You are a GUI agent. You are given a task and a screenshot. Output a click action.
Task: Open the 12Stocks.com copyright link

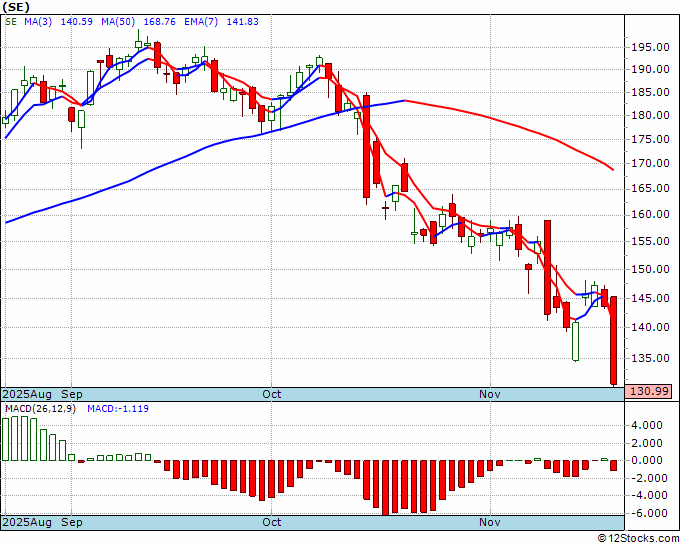[x=638, y=539]
